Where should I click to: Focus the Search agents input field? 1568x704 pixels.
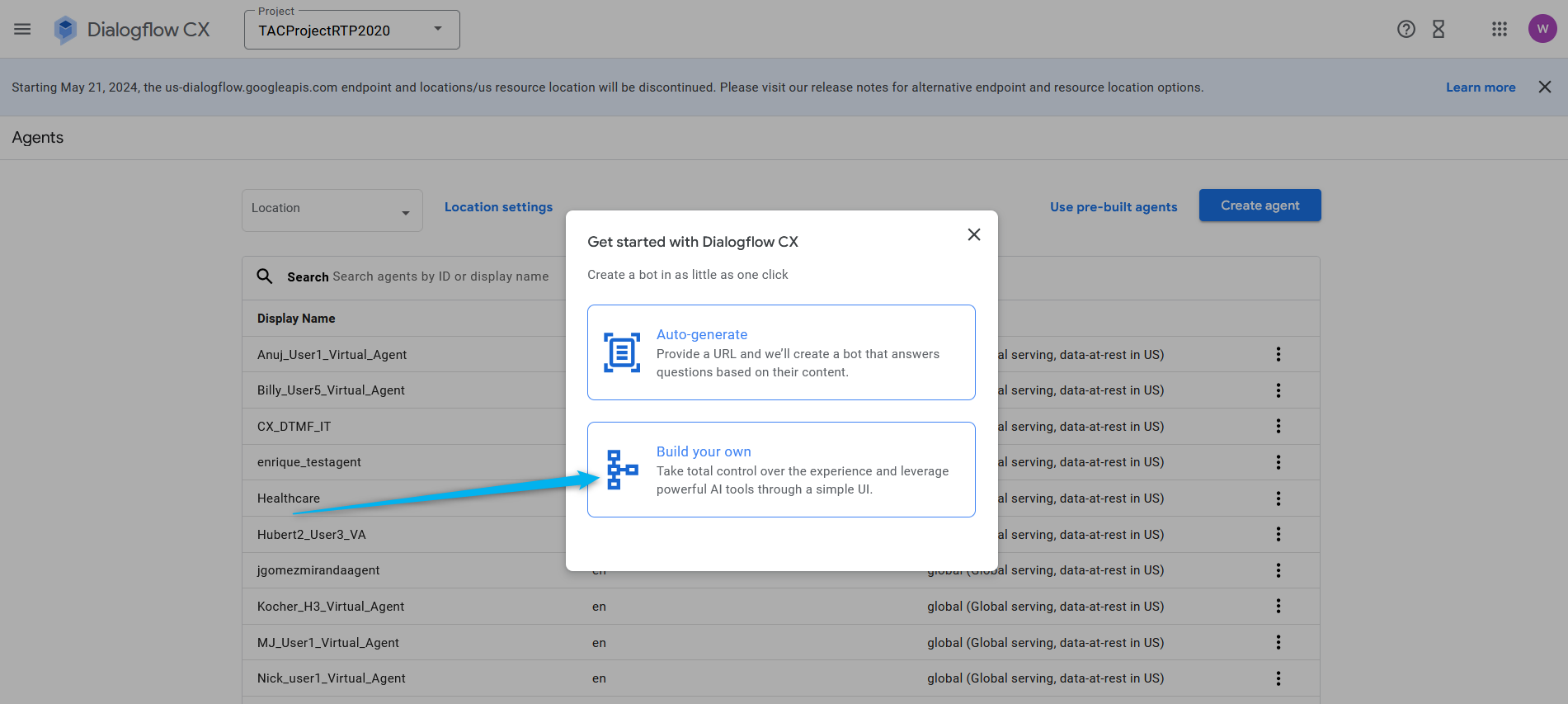(440, 276)
